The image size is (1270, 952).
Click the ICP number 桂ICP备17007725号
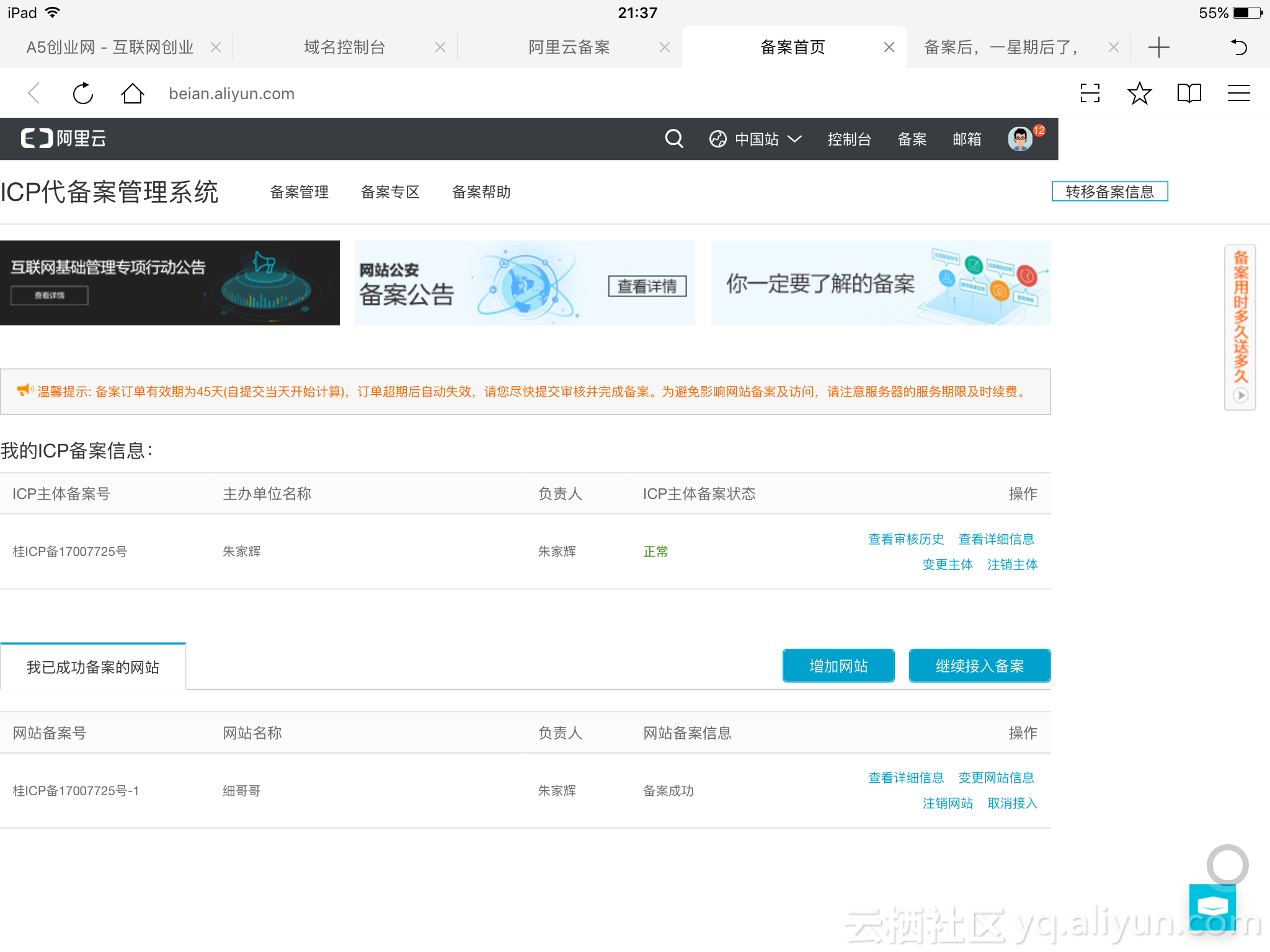tap(70, 552)
